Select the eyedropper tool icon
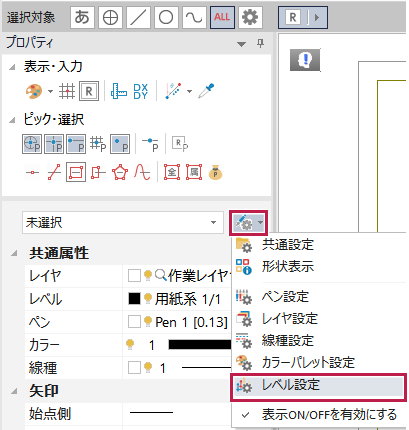Viewport: 409px width, 430px height. point(206,91)
